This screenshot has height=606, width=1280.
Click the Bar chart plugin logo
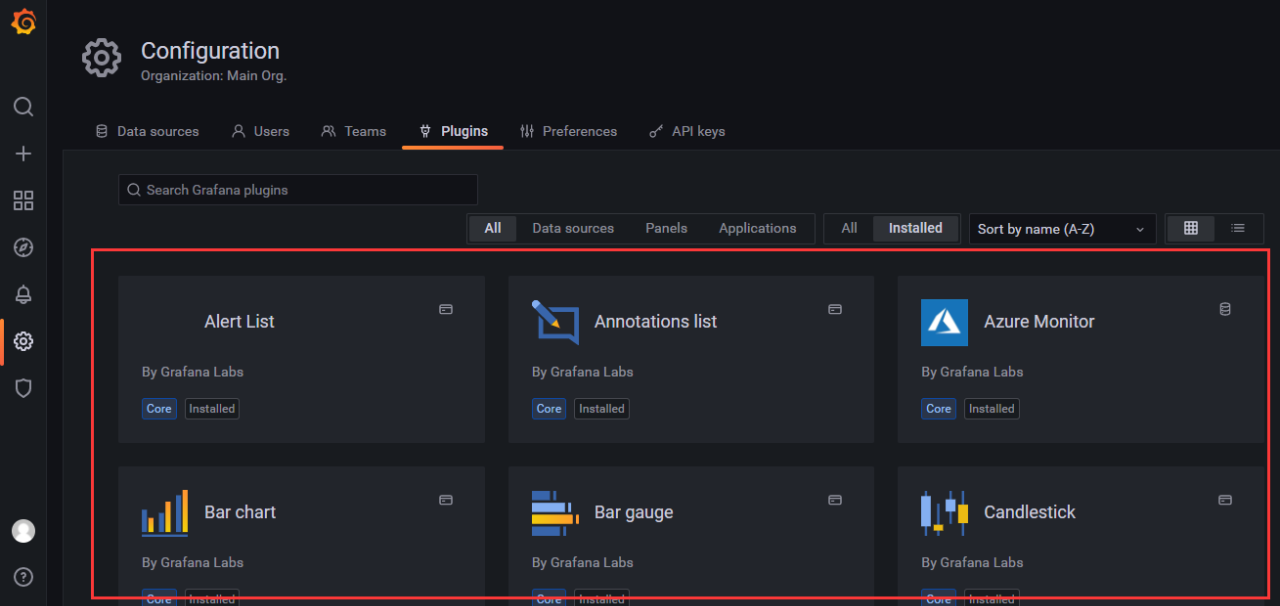(165, 513)
